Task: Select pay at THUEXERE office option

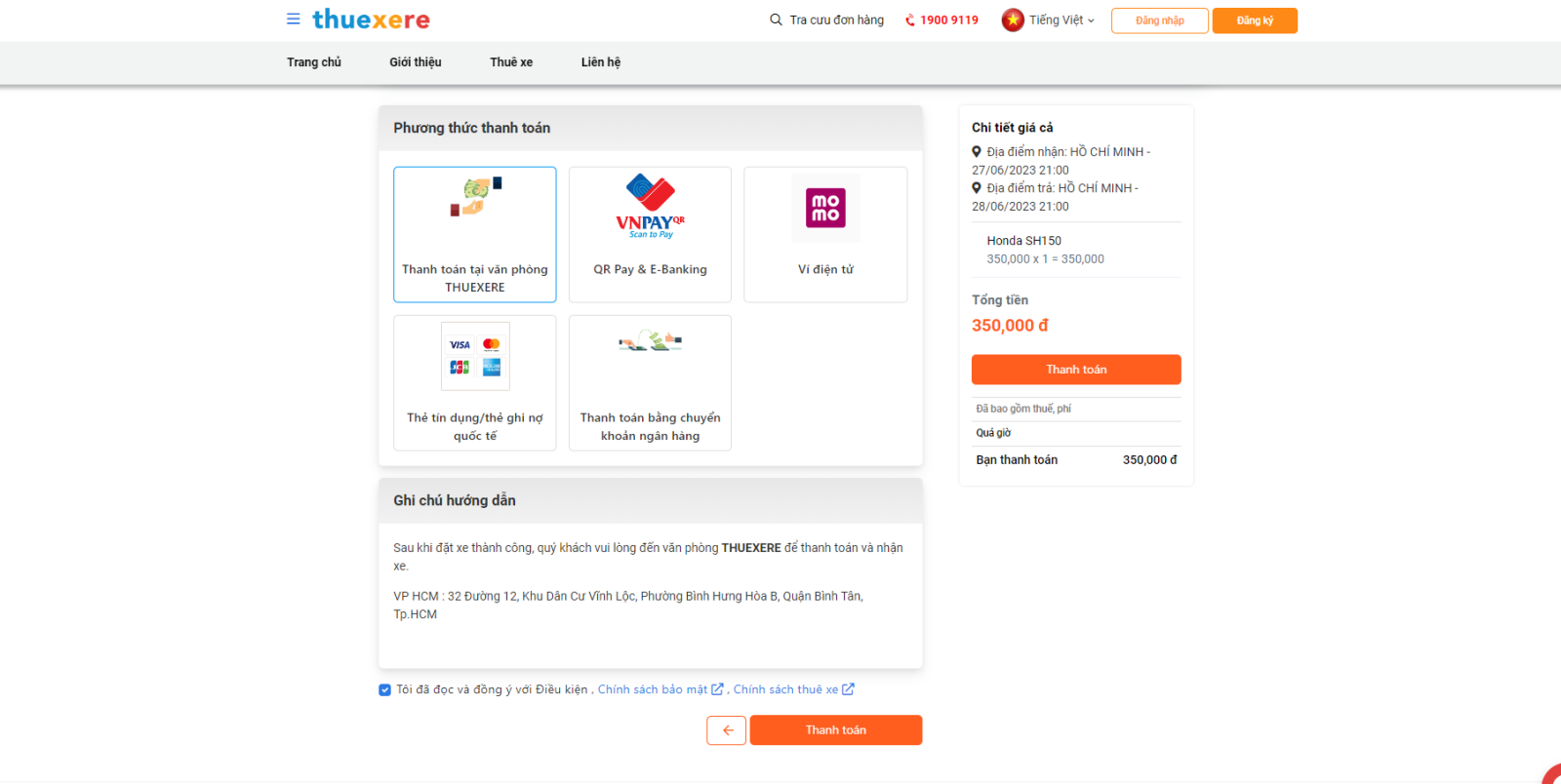Action: click(475, 234)
